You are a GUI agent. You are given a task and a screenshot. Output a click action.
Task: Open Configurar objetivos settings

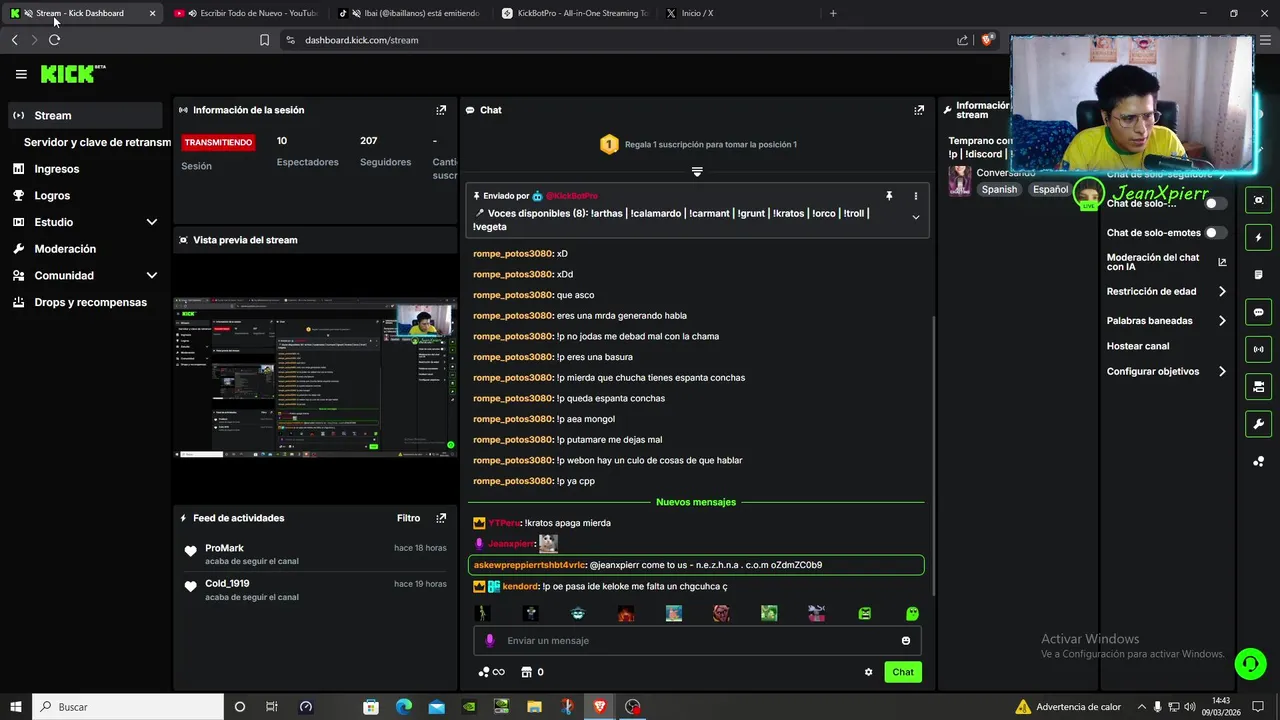[x=1166, y=371]
